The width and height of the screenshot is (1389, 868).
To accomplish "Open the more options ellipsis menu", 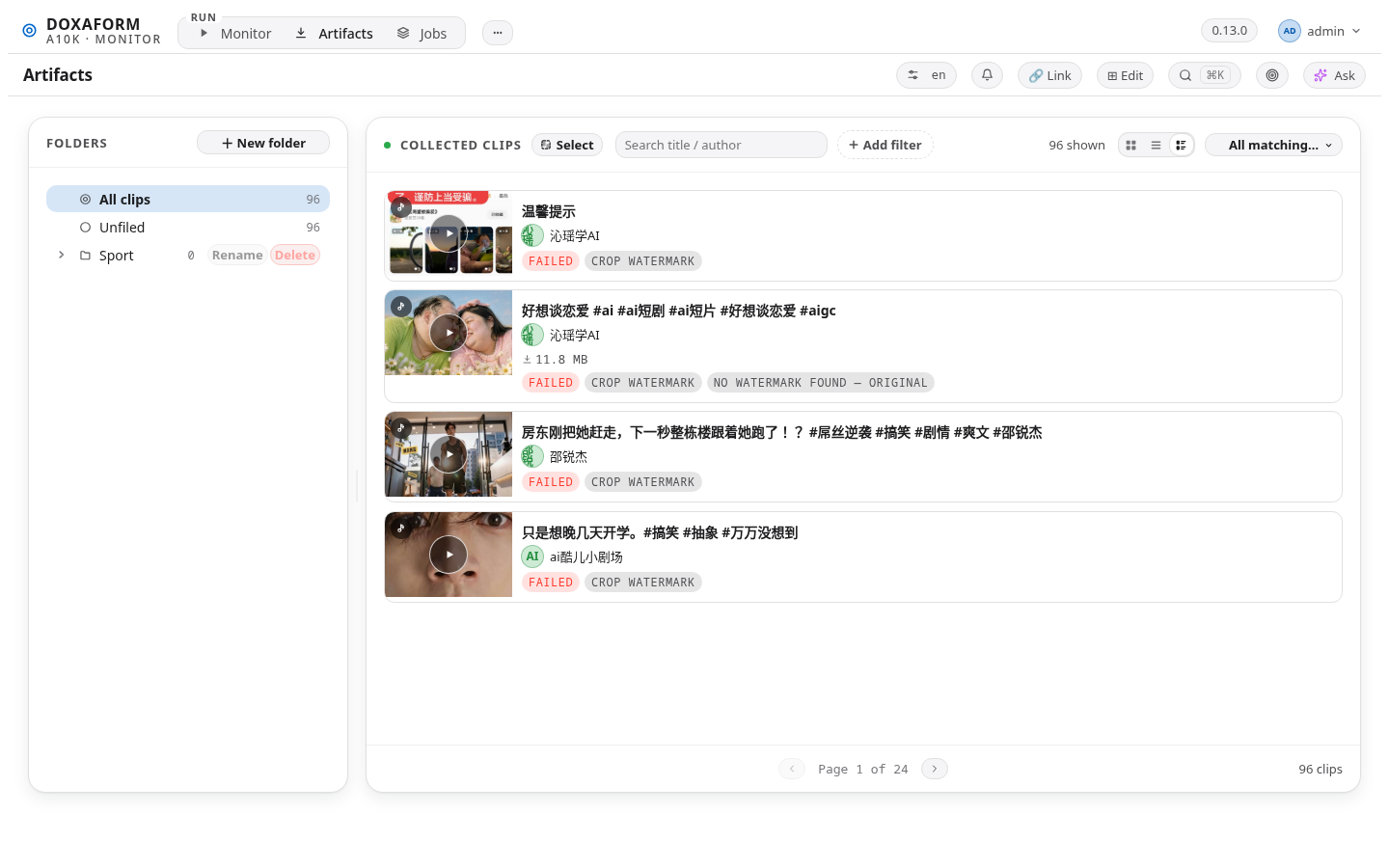I will (498, 33).
